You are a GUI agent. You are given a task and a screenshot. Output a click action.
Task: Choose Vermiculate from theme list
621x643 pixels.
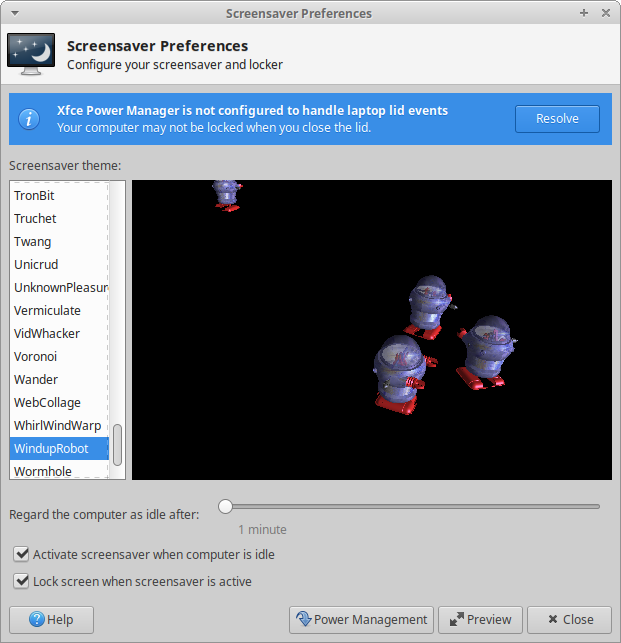point(59,310)
